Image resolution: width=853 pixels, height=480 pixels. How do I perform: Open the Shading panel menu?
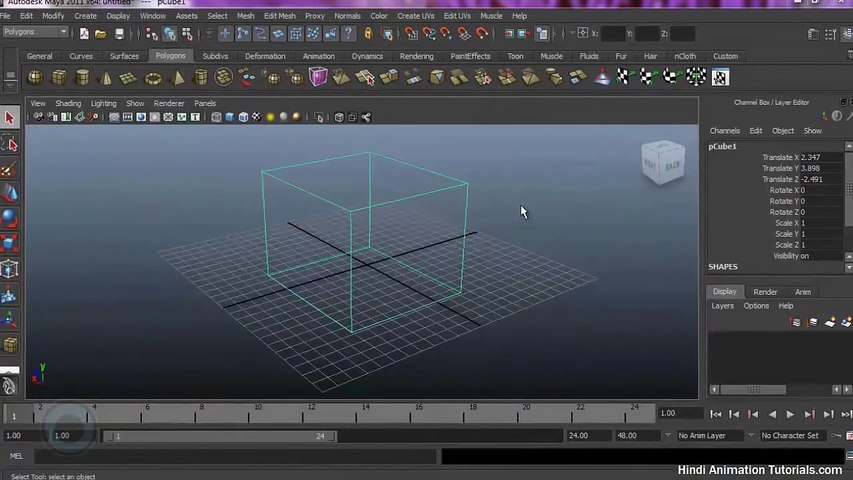click(x=68, y=103)
